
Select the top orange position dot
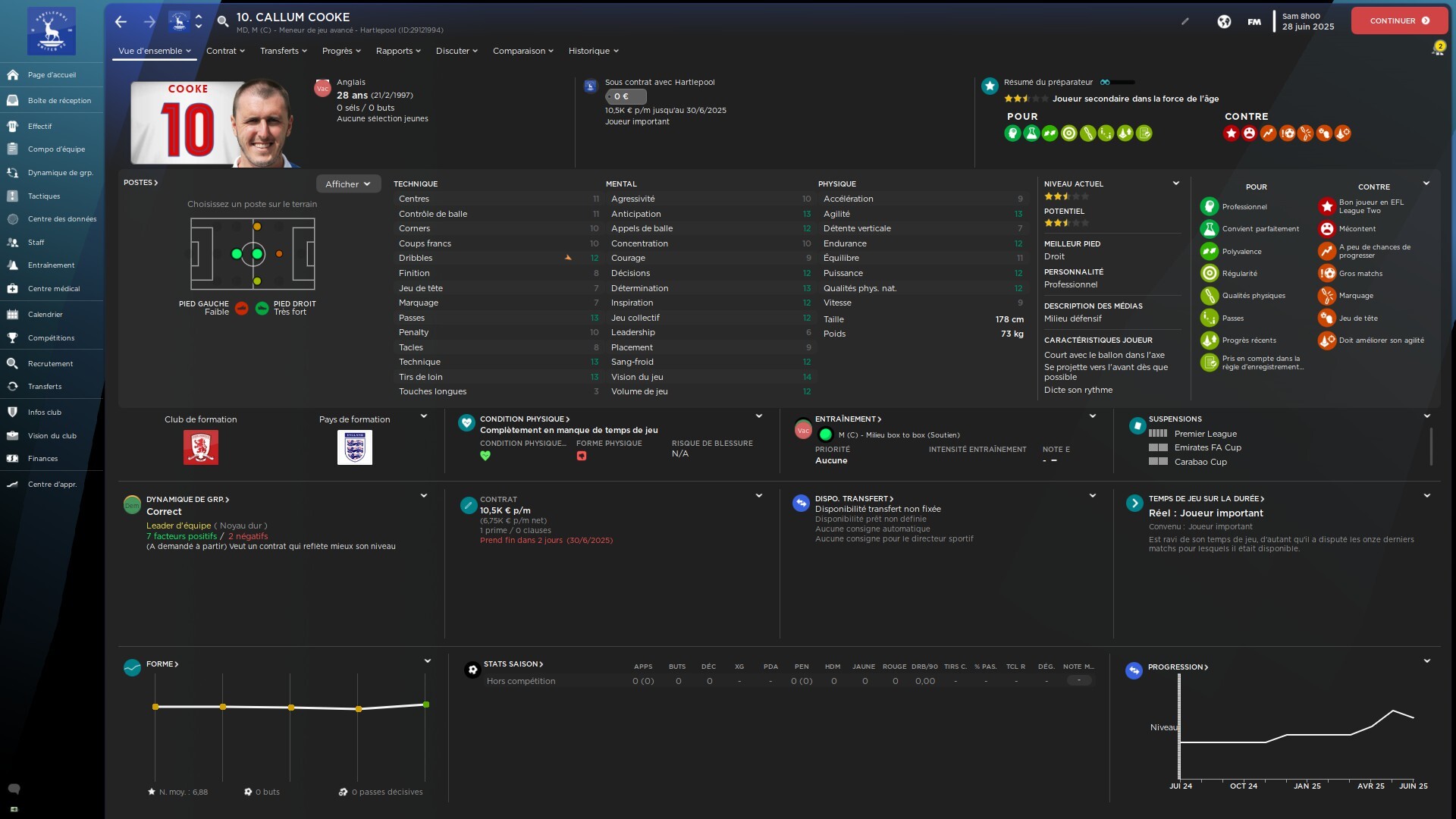[257, 227]
